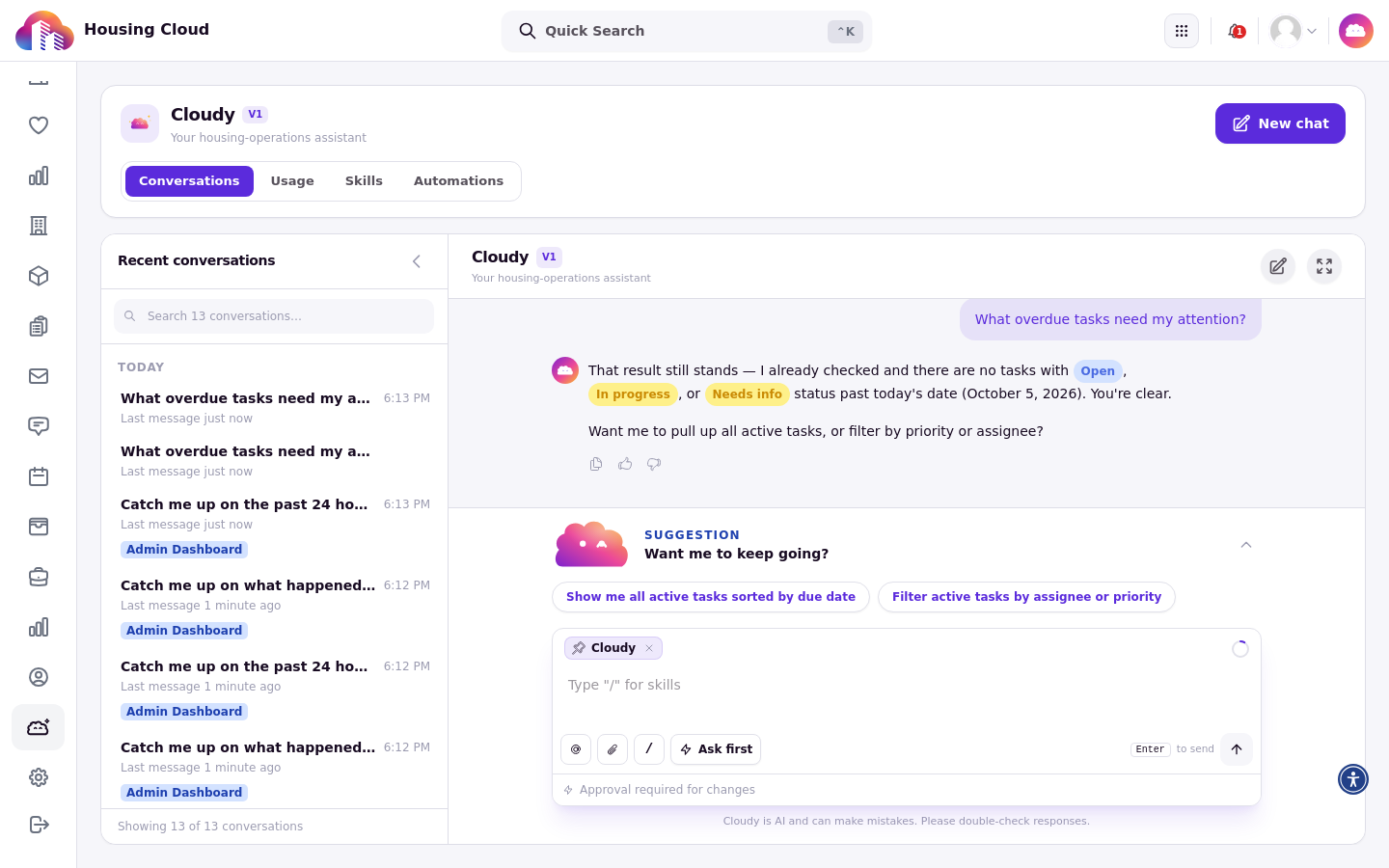Open the archive box sidebar icon
The width and height of the screenshot is (1389, 868).
(39, 527)
